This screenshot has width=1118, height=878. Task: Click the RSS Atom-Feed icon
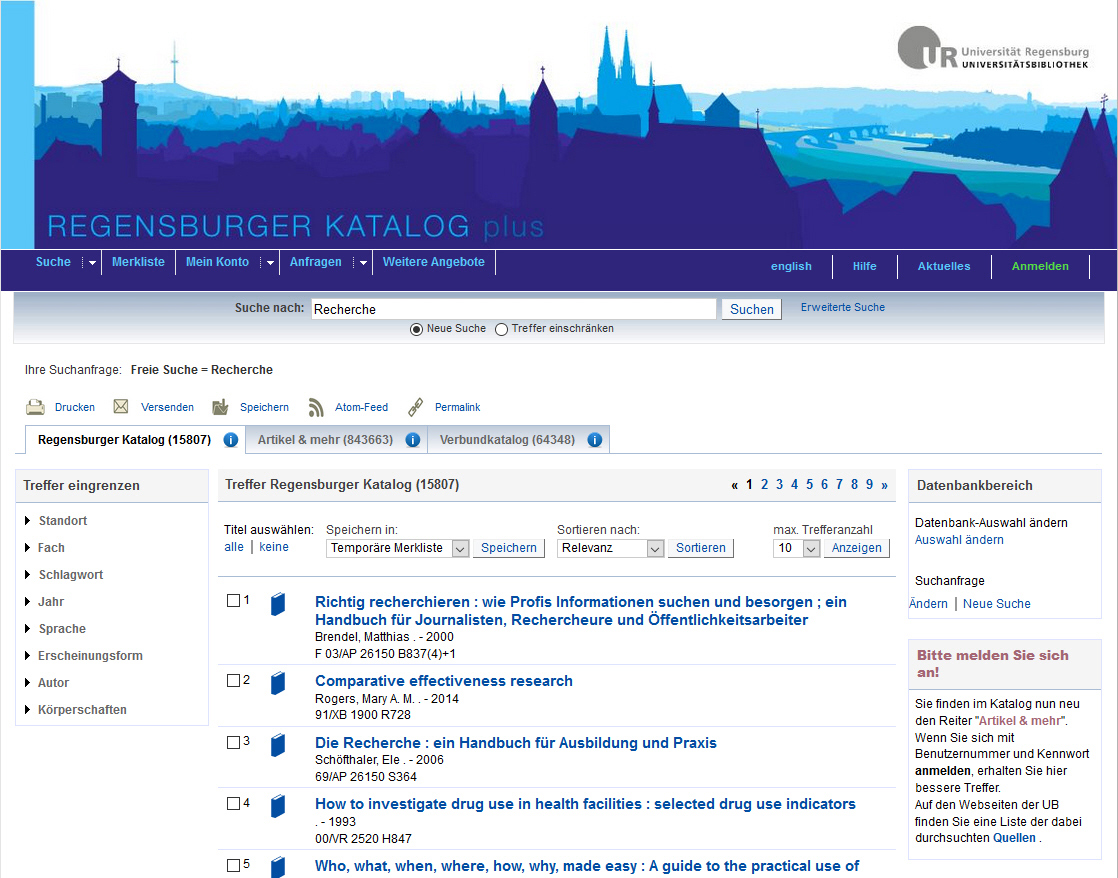pyautogui.click(x=316, y=407)
